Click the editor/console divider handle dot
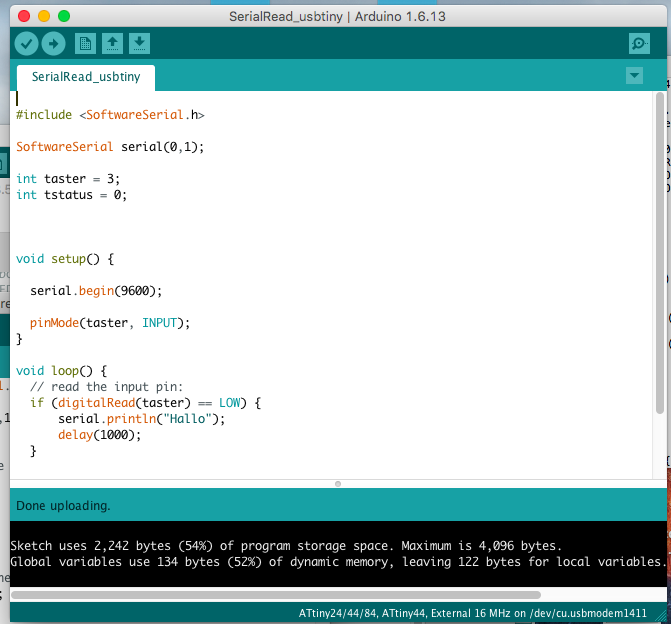671x624 pixels. [x=338, y=484]
